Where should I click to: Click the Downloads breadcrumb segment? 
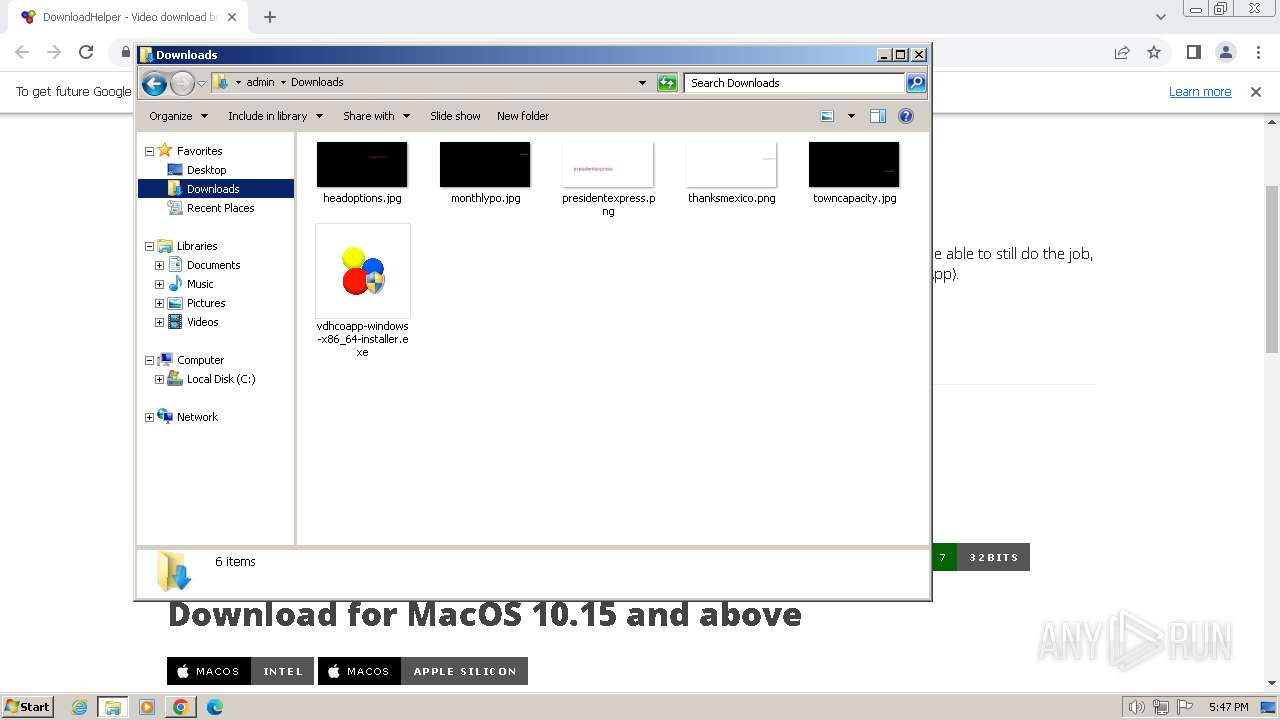317,82
